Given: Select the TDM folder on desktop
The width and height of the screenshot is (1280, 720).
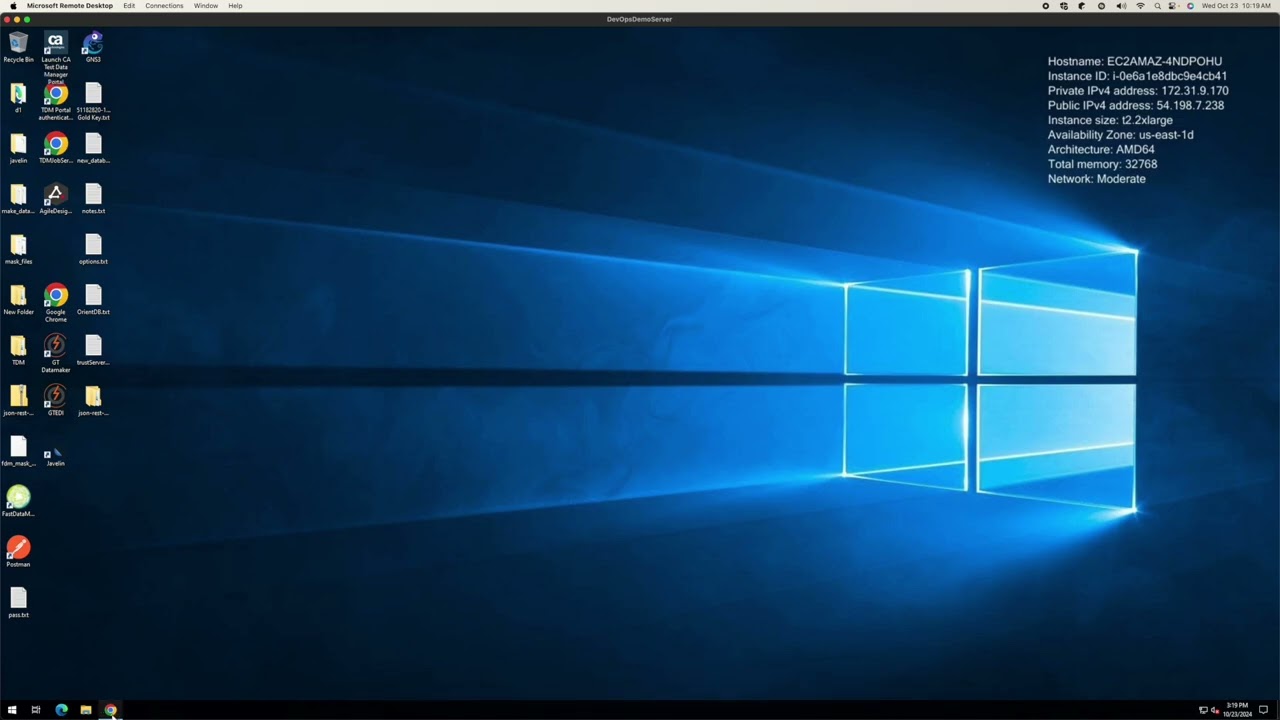Looking at the screenshot, I should coord(18,350).
